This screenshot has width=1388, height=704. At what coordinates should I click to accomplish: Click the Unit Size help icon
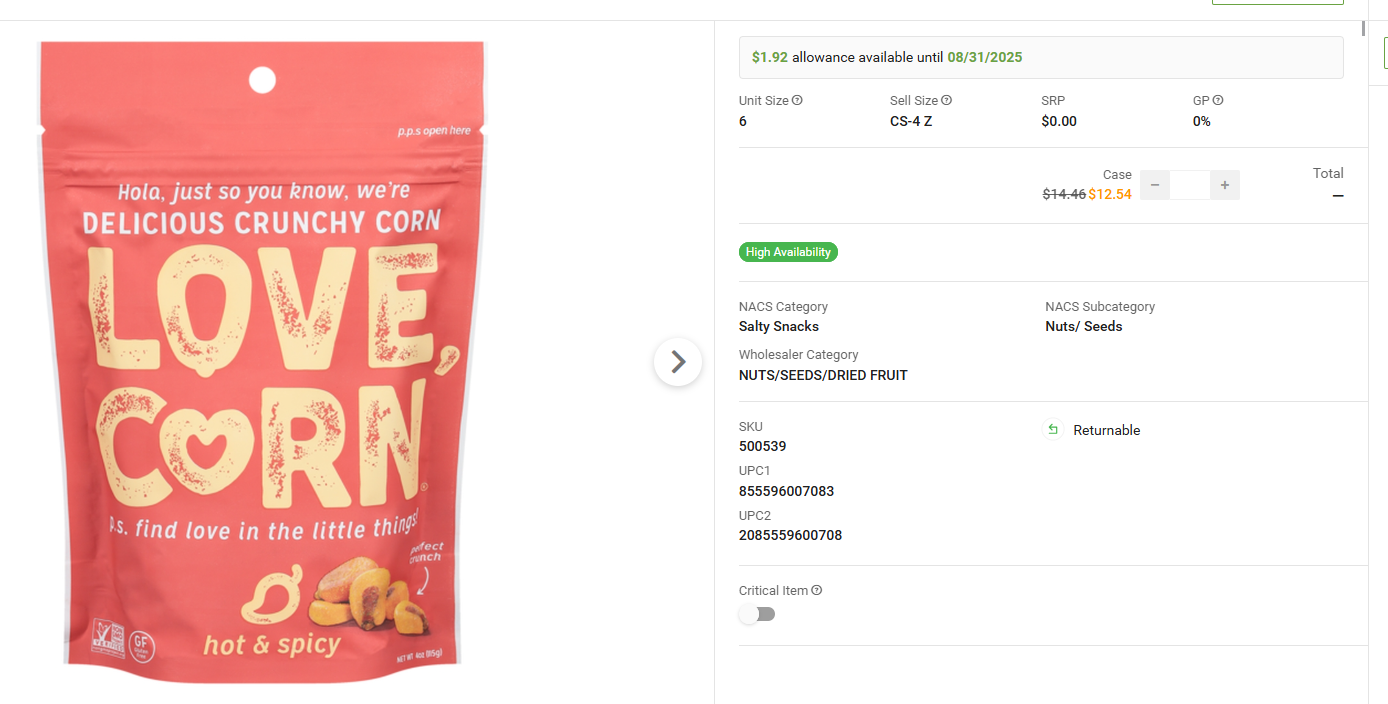point(797,100)
